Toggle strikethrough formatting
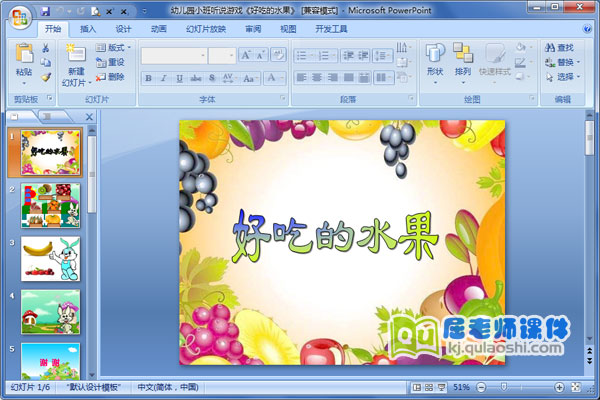 pos(196,78)
